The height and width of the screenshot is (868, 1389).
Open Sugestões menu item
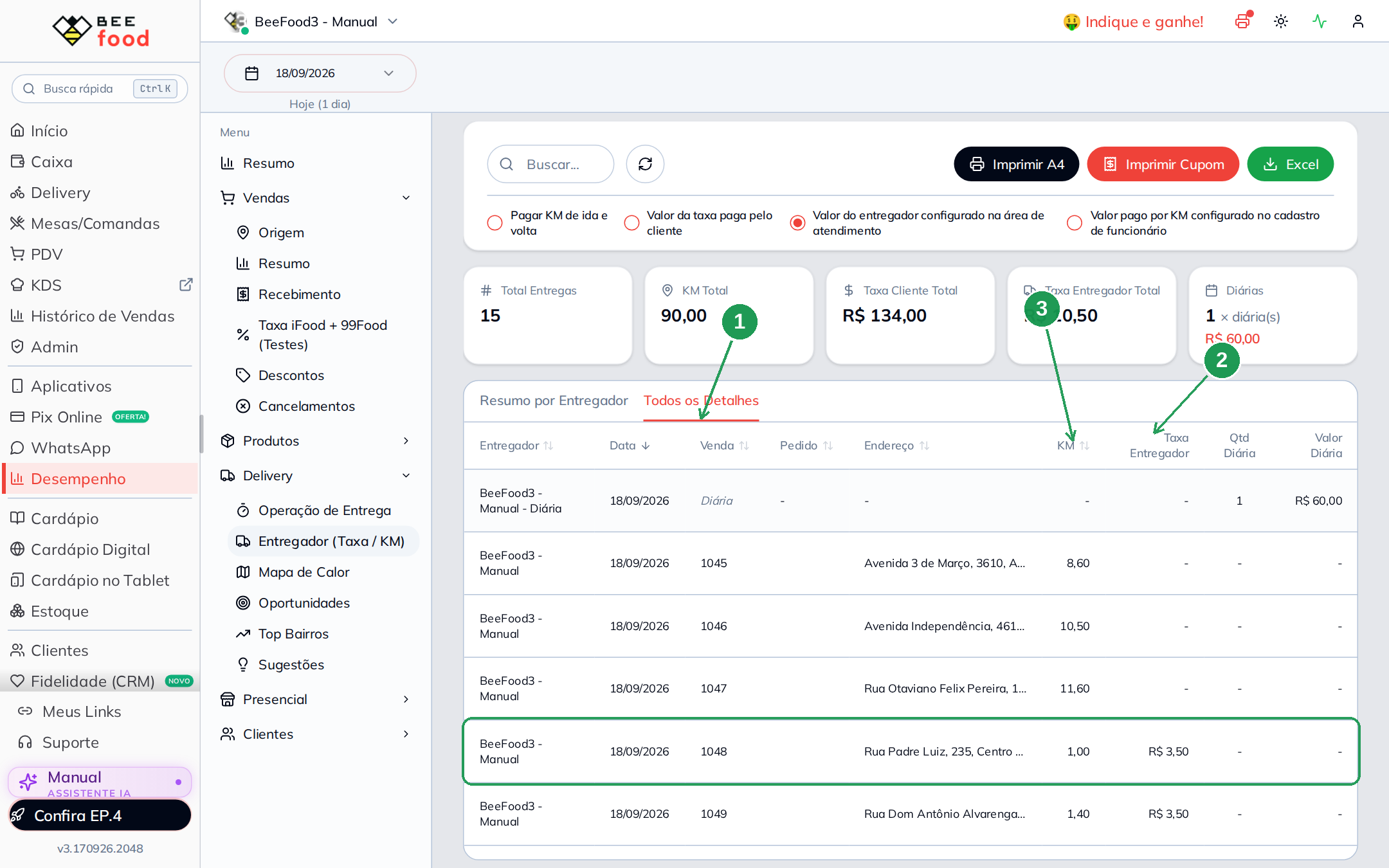tap(323, 665)
